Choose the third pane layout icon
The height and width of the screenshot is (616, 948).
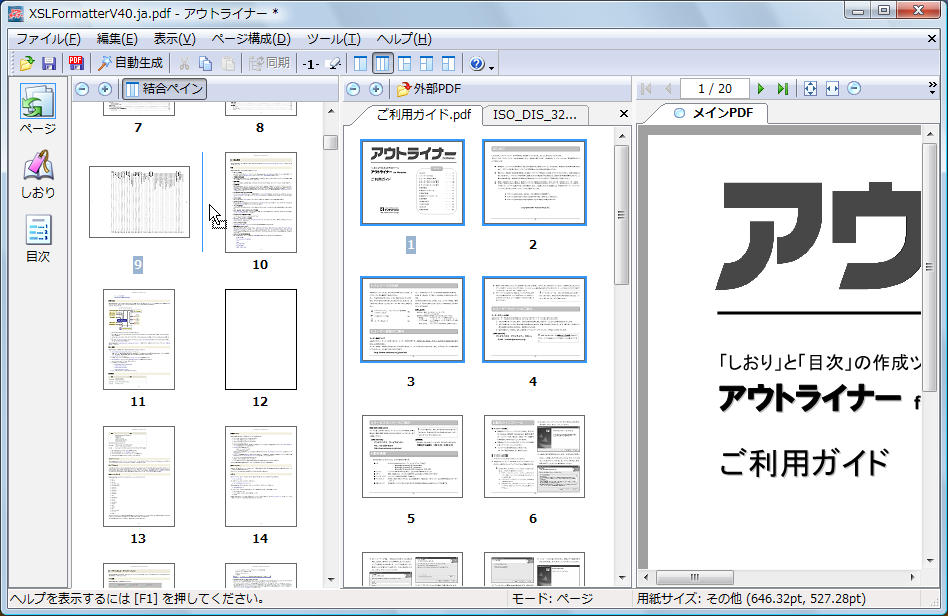coord(404,63)
